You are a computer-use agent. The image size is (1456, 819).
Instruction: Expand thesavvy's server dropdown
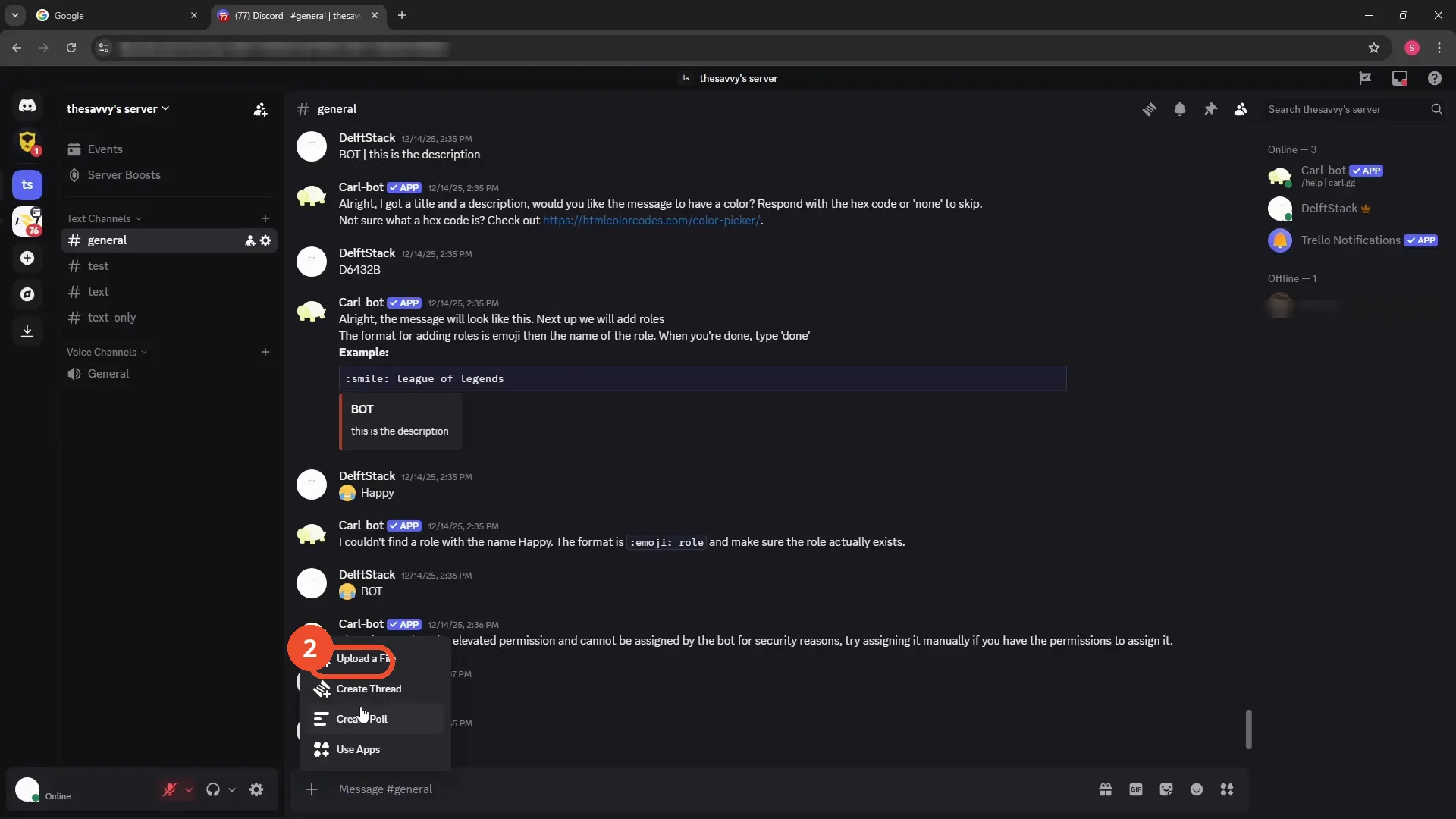point(118,109)
